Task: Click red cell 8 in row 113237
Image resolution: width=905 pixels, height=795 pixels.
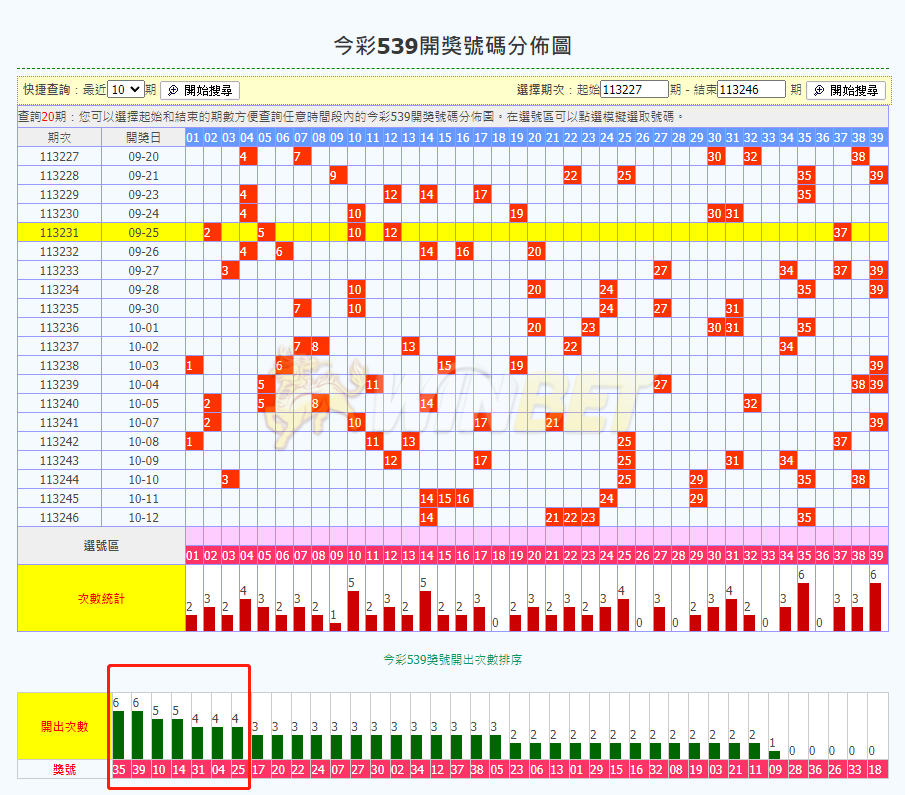Action: pos(319,346)
